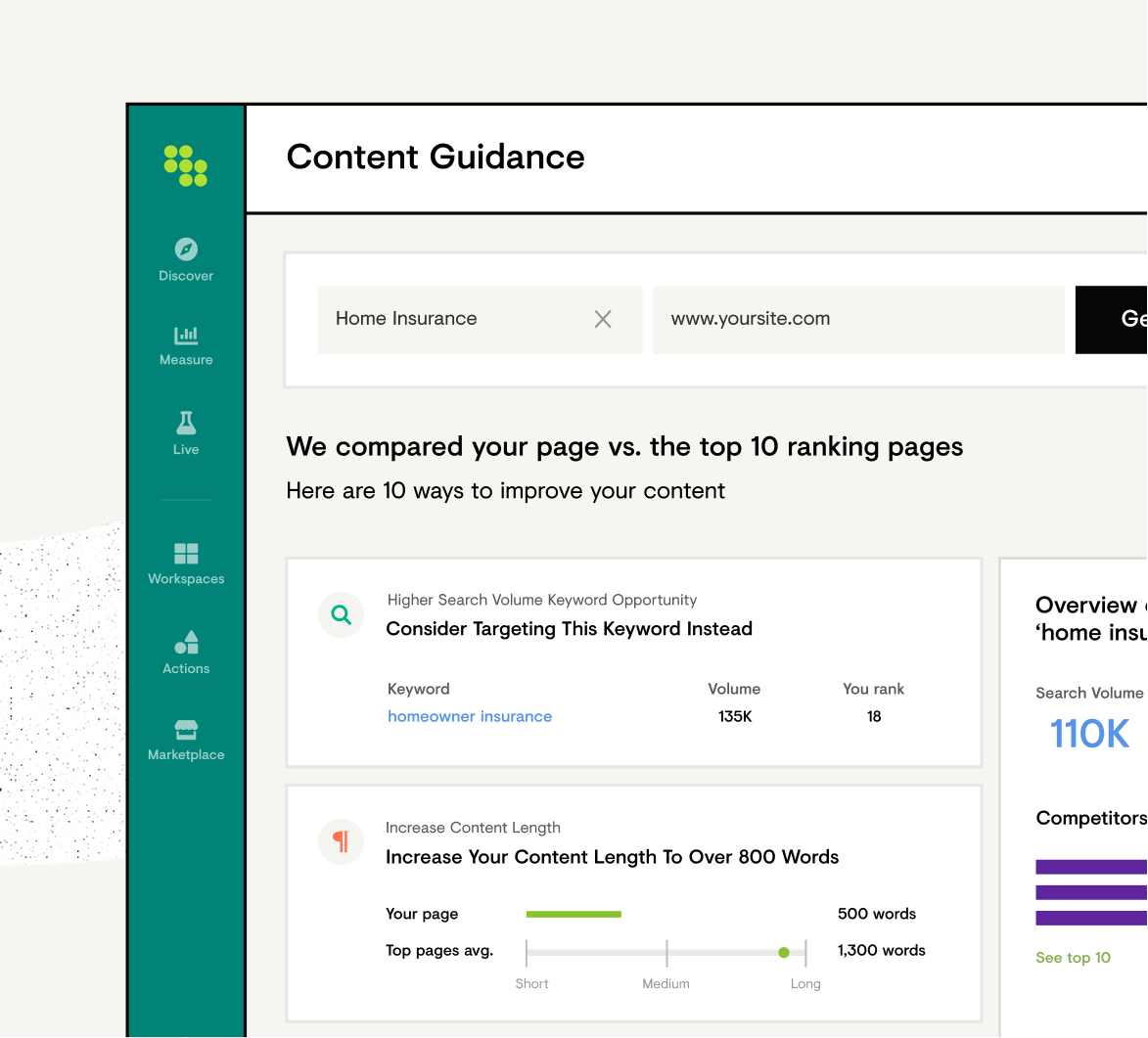Click the green dots logo icon
The width and height of the screenshot is (1148, 1038).
[185, 165]
